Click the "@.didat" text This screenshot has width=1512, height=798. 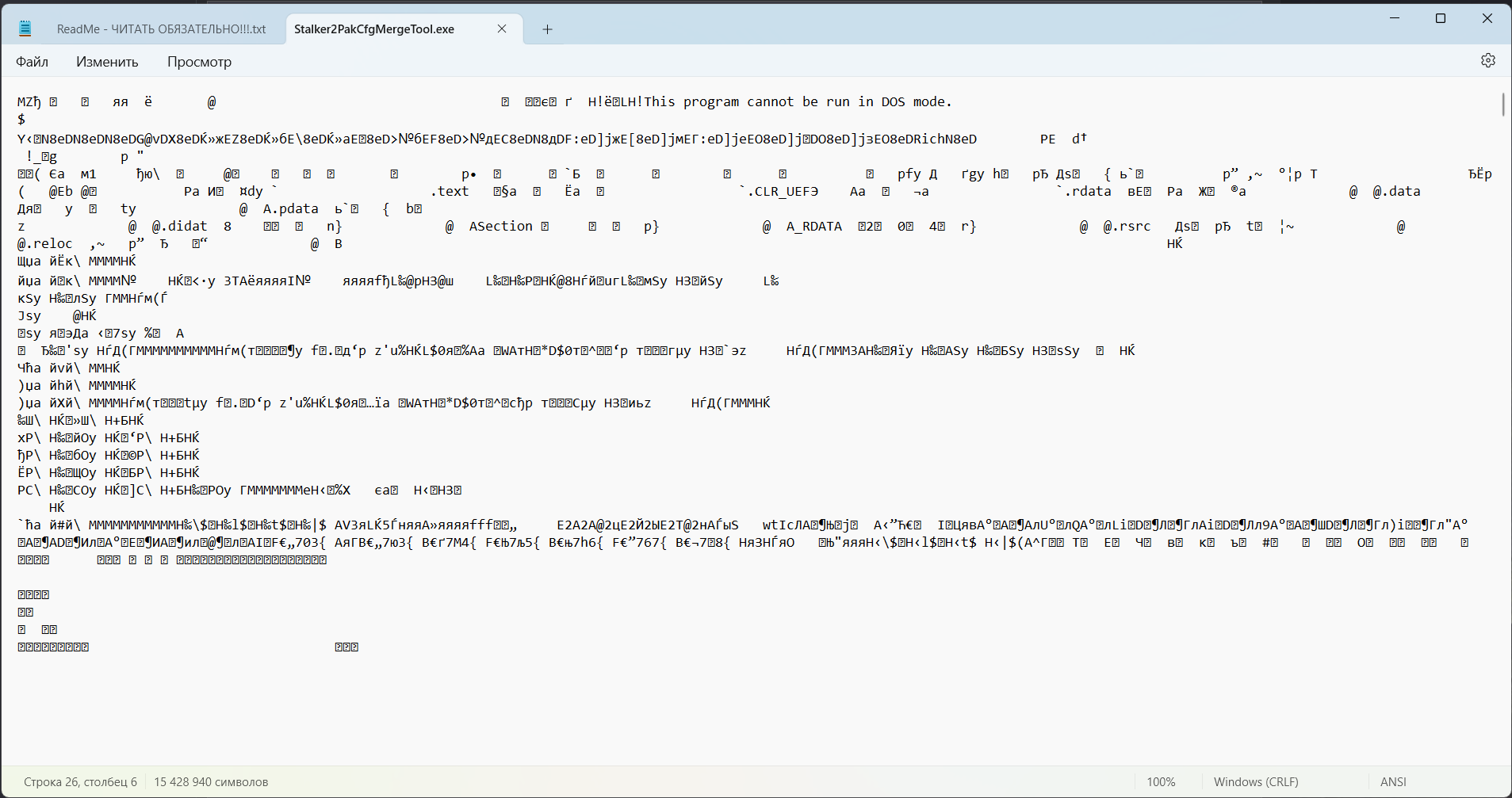coord(179,226)
